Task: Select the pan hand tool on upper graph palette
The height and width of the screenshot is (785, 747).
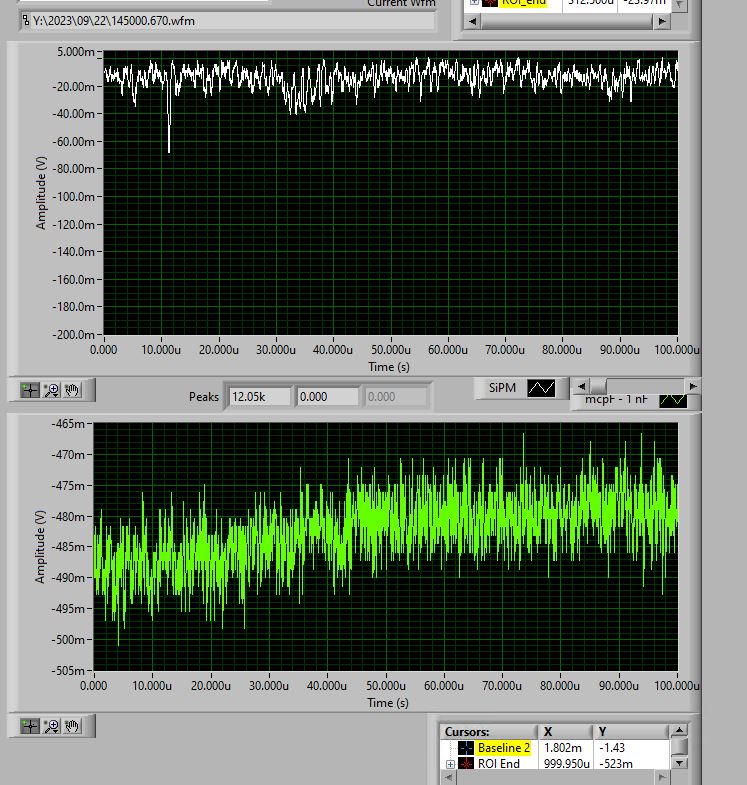Action: pos(72,389)
